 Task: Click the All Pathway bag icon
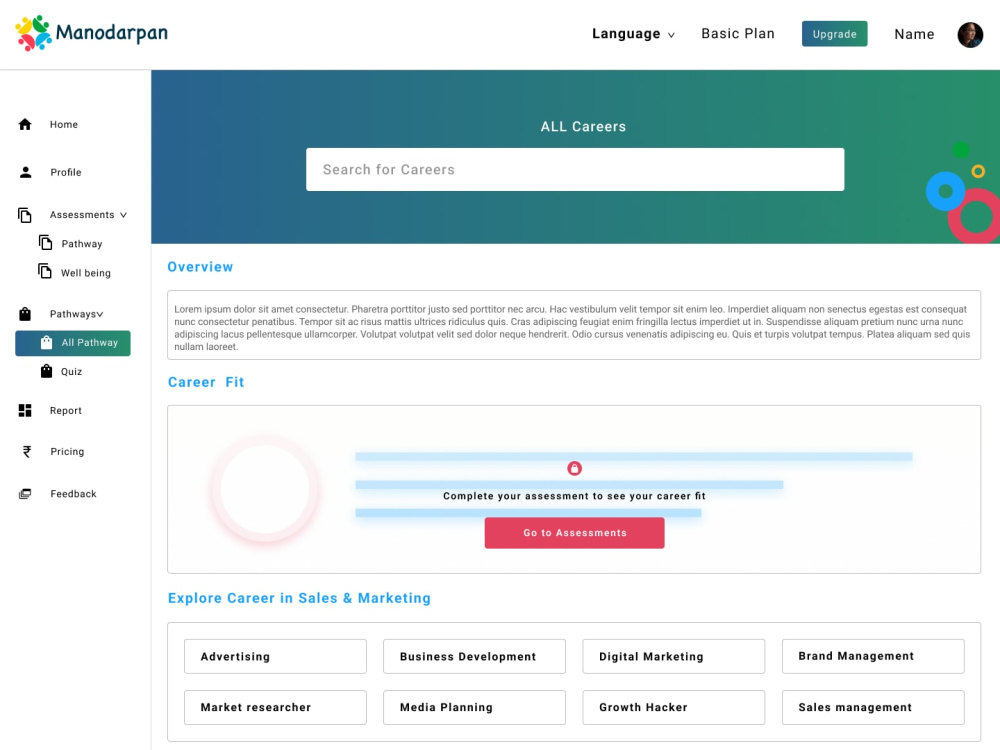pos(47,342)
